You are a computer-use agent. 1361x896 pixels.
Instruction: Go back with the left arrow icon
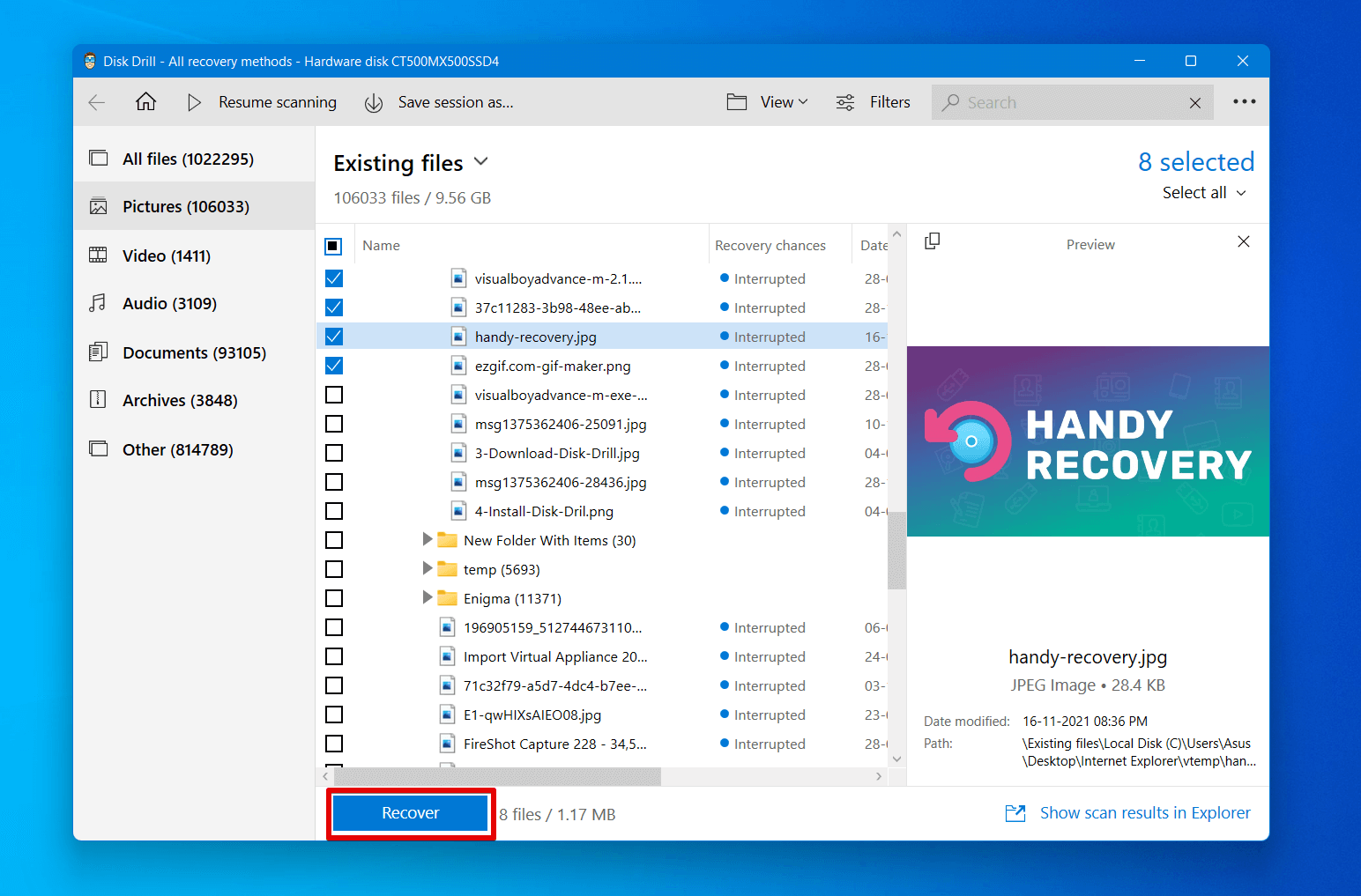97,102
